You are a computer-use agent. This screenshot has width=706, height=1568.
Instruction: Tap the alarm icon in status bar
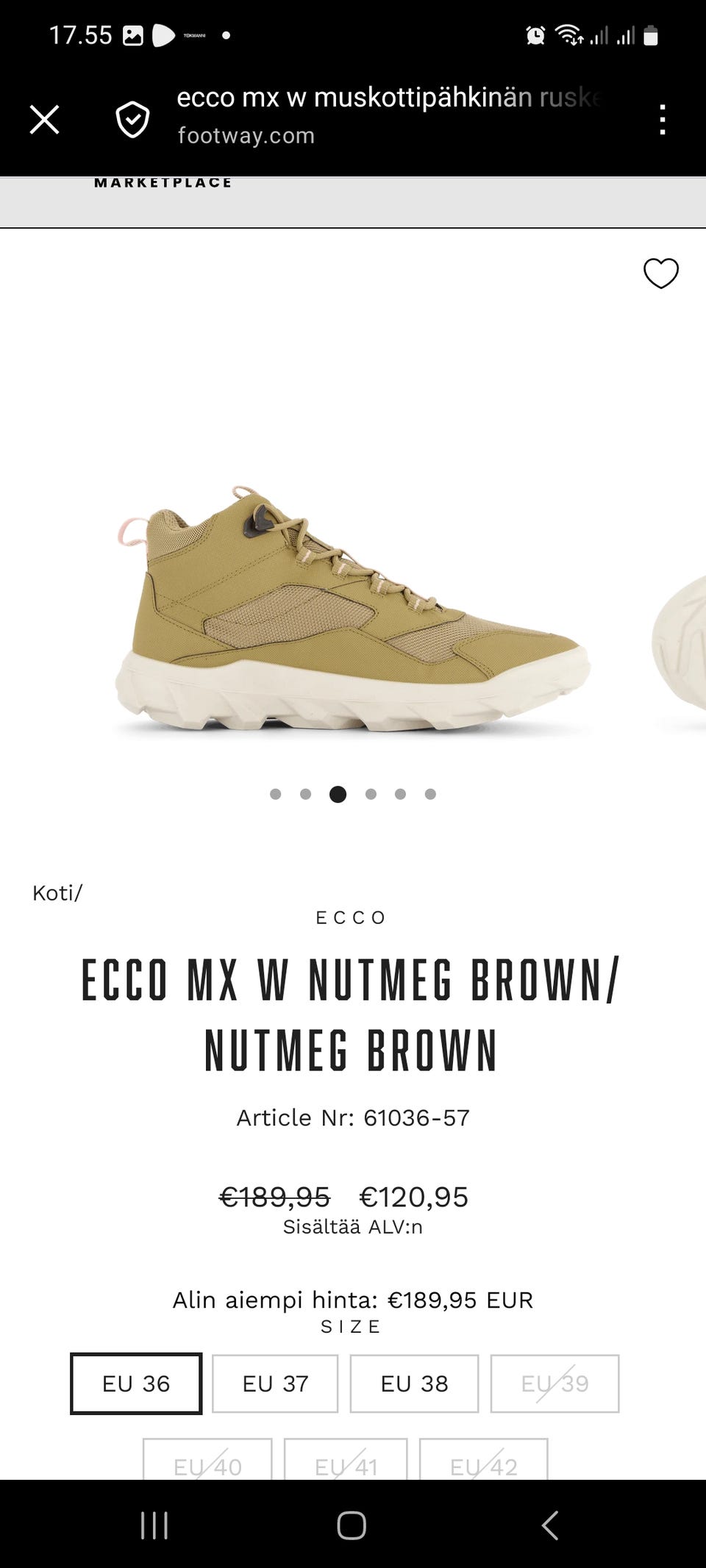535,35
